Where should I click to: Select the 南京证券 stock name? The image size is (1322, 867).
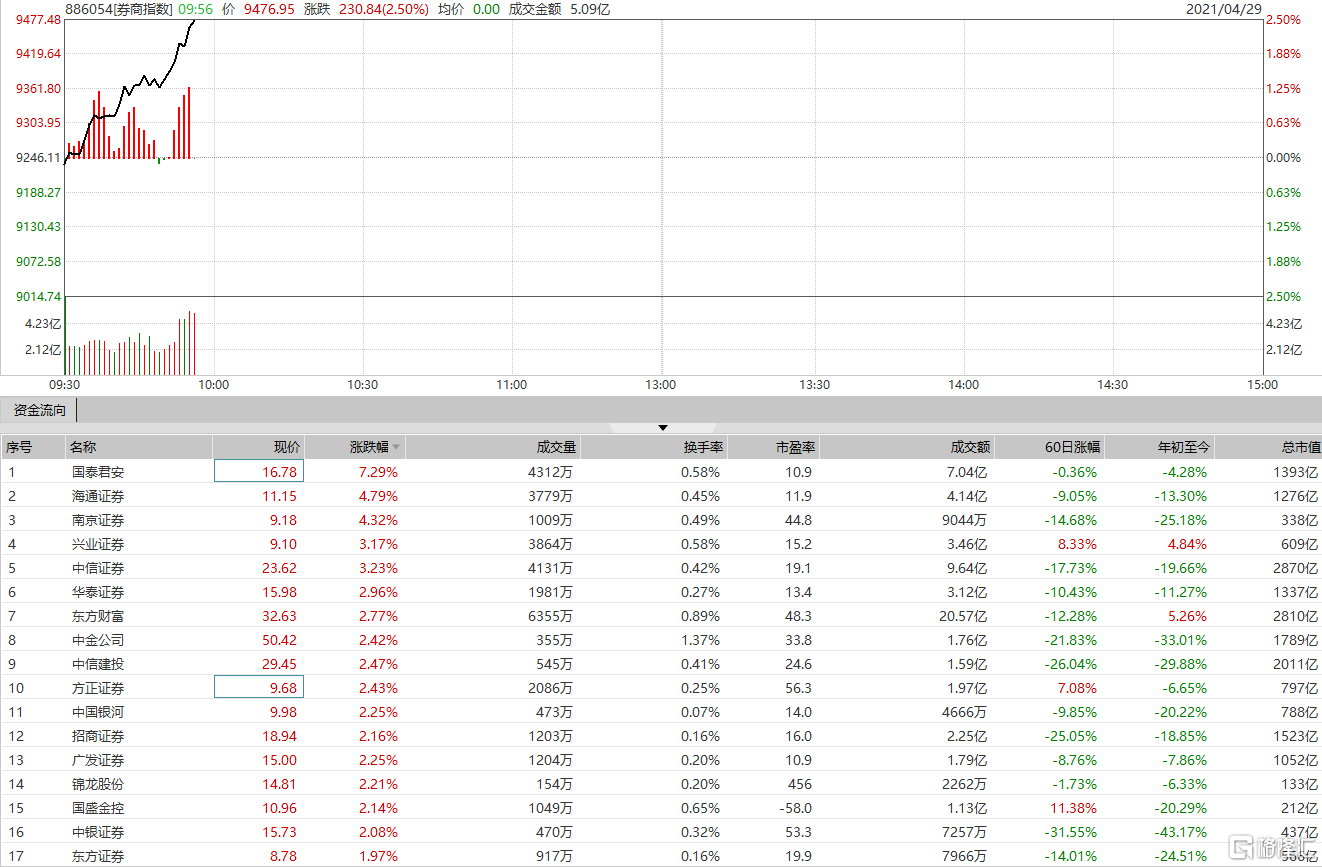tap(98, 520)
